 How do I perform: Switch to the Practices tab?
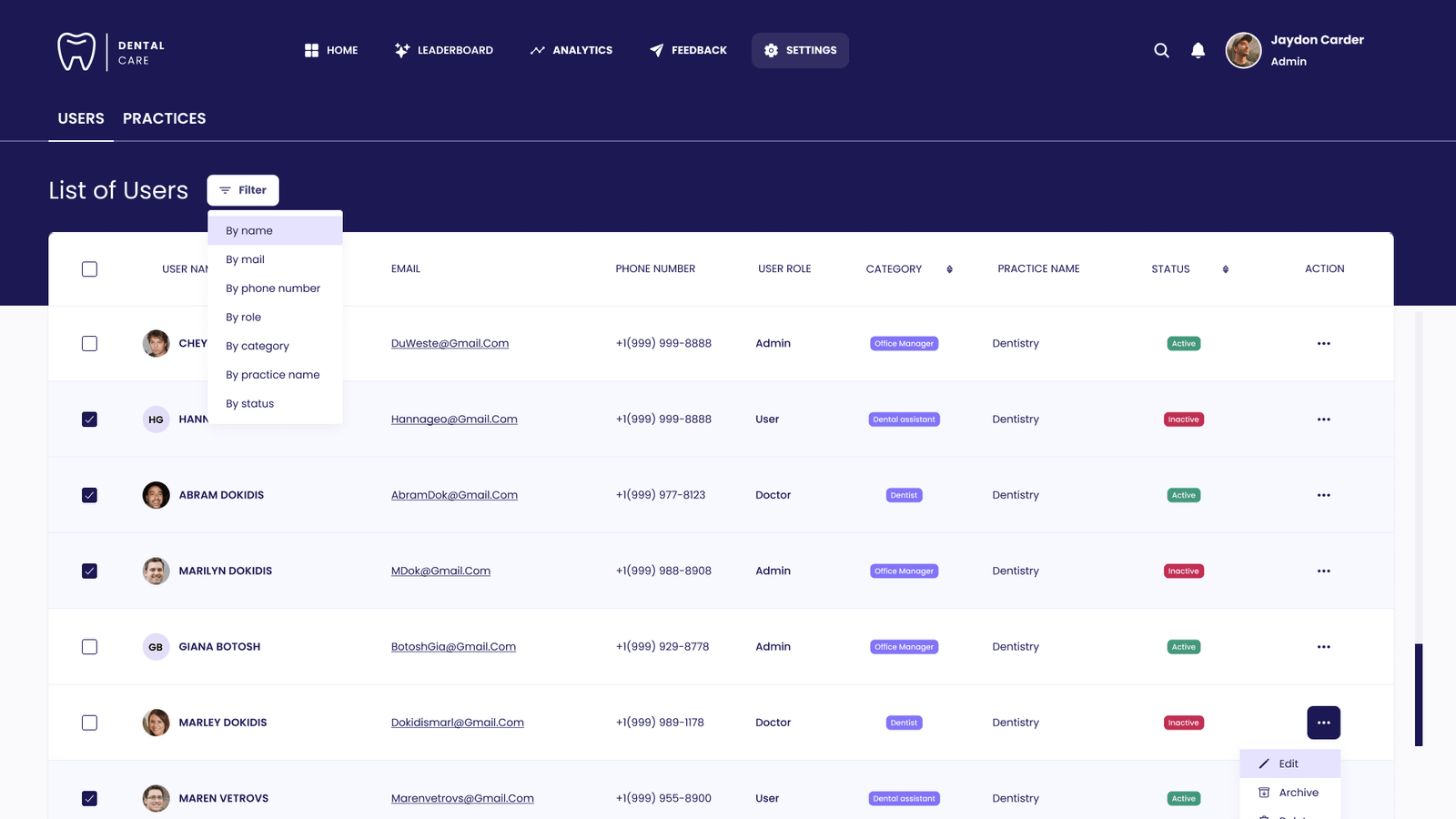pyautogui.click(x=164, y=118)
